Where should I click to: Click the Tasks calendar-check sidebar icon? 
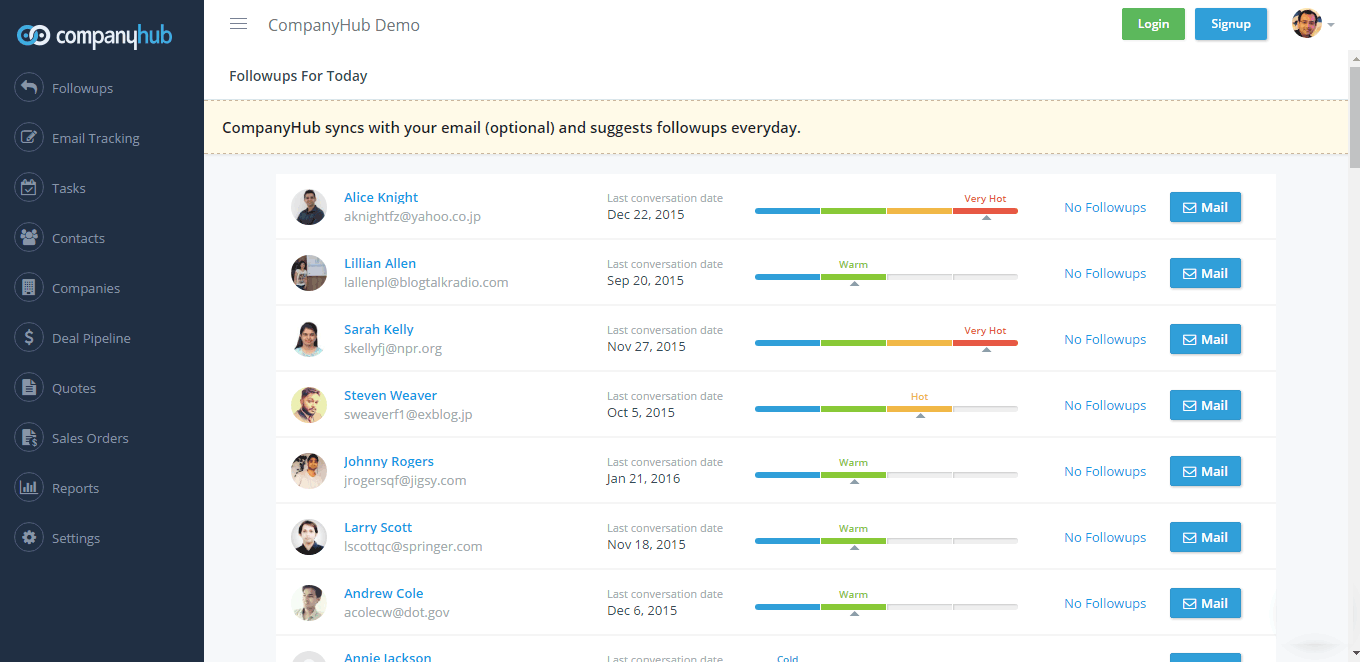coord(29,188)
